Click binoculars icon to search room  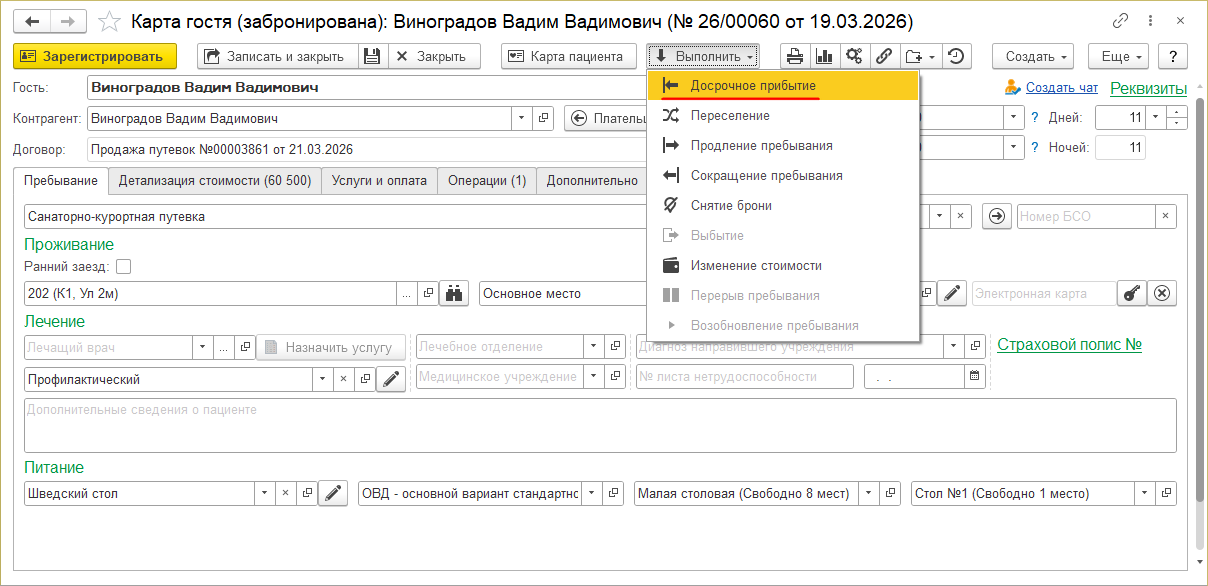click(x=454, y=294)
